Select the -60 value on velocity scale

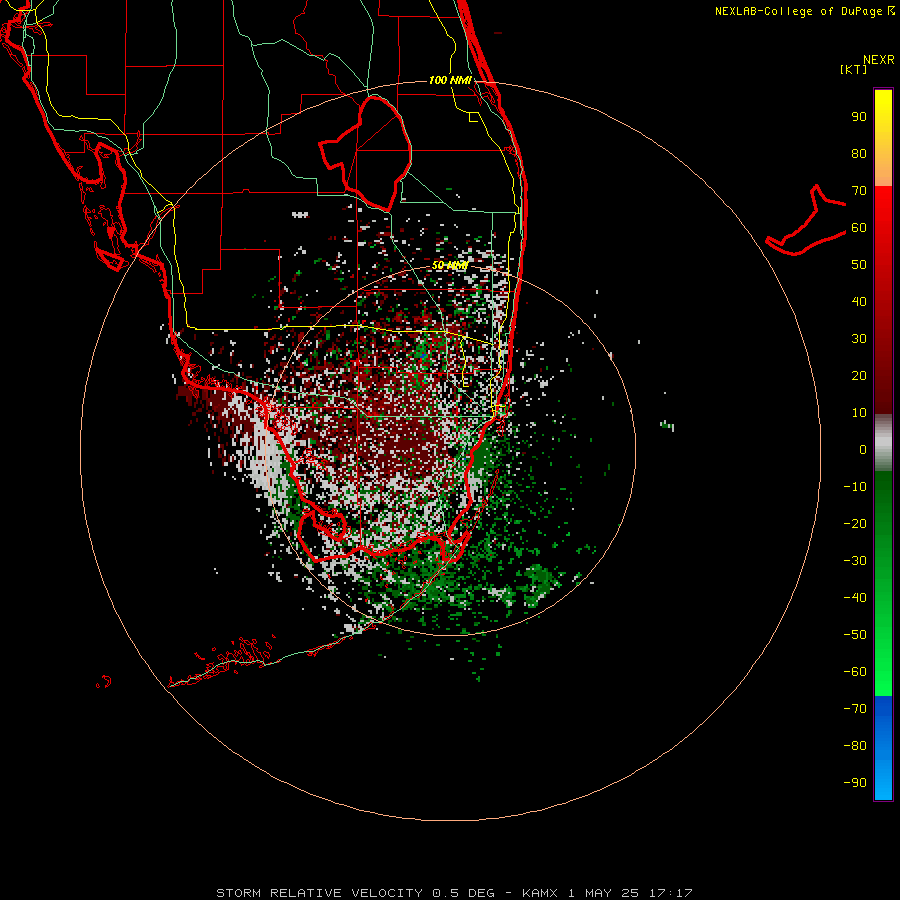pyautogui.click(x=855, y=672)
